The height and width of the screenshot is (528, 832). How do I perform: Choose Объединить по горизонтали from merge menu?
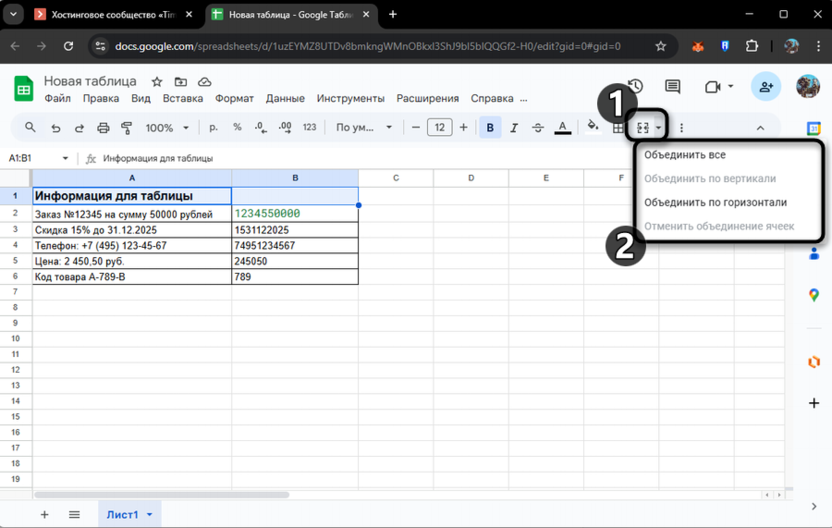[x=715, y=202]
